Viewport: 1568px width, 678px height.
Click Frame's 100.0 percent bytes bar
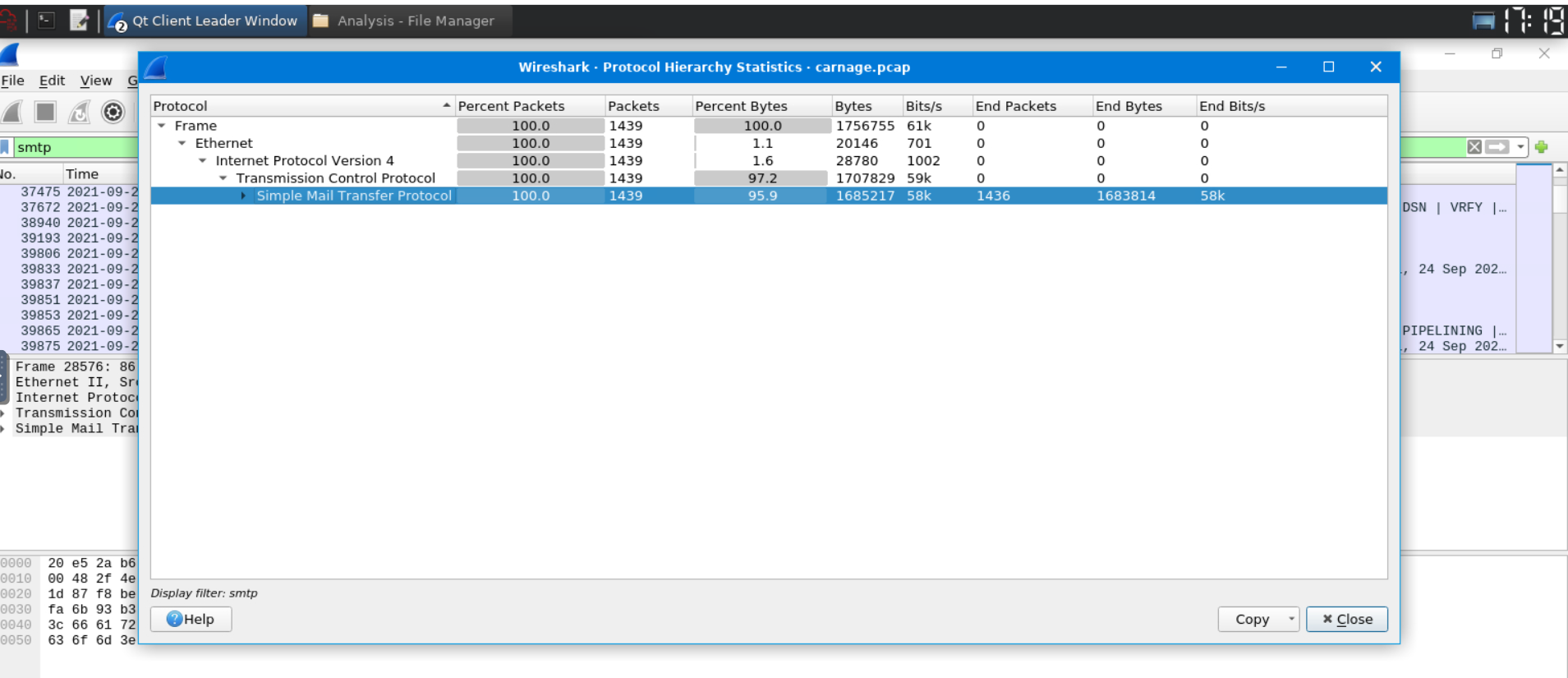click(x=763, y=126)
